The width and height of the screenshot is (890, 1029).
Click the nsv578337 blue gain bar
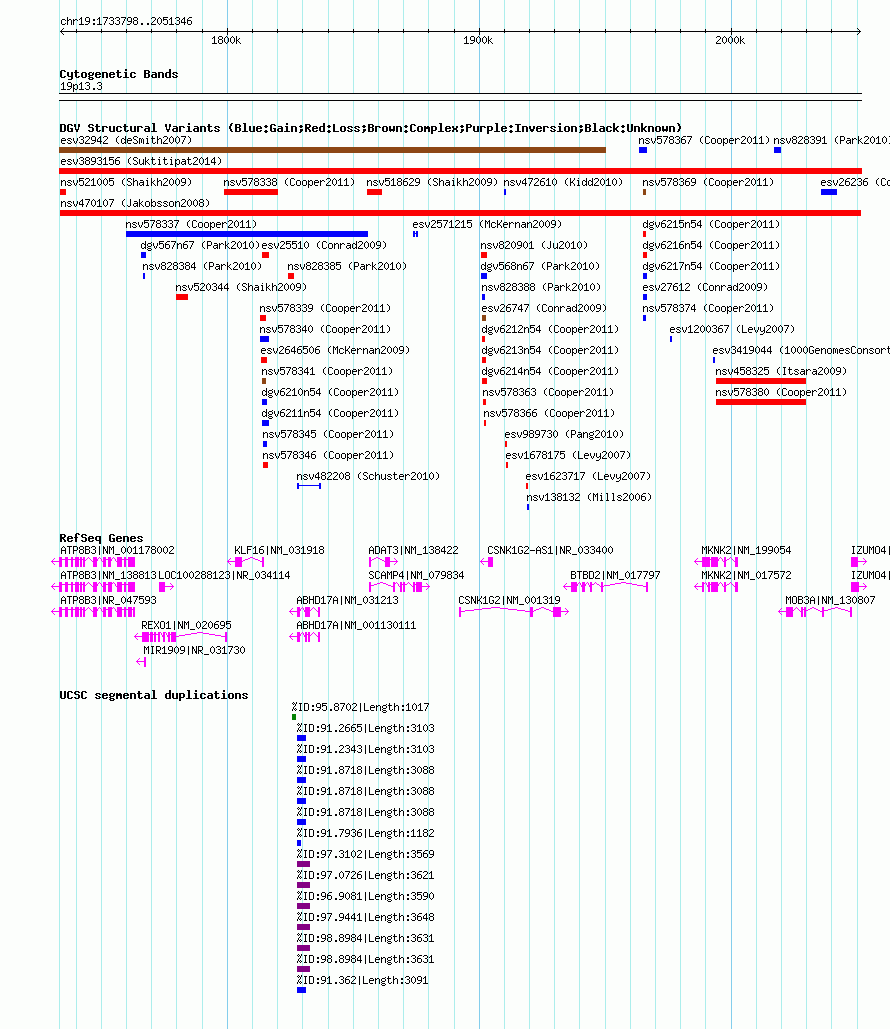pos(247,234)
